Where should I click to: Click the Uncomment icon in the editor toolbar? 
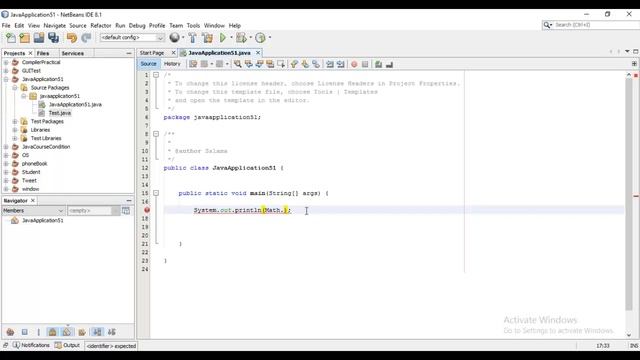[x=389, y=64]
